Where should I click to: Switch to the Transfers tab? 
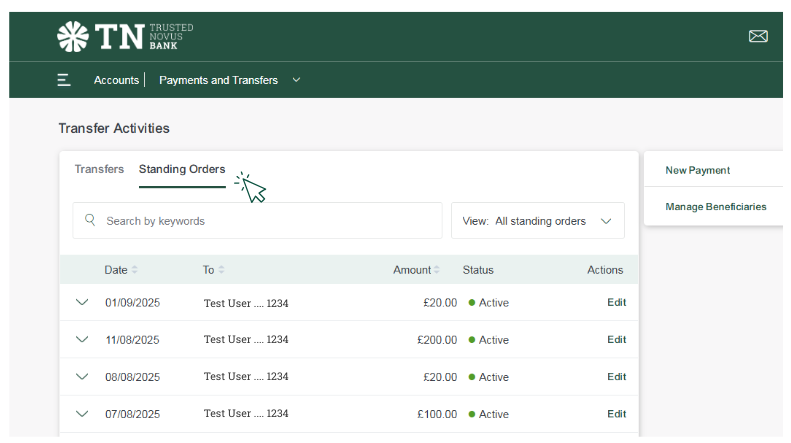coord(99,169)
